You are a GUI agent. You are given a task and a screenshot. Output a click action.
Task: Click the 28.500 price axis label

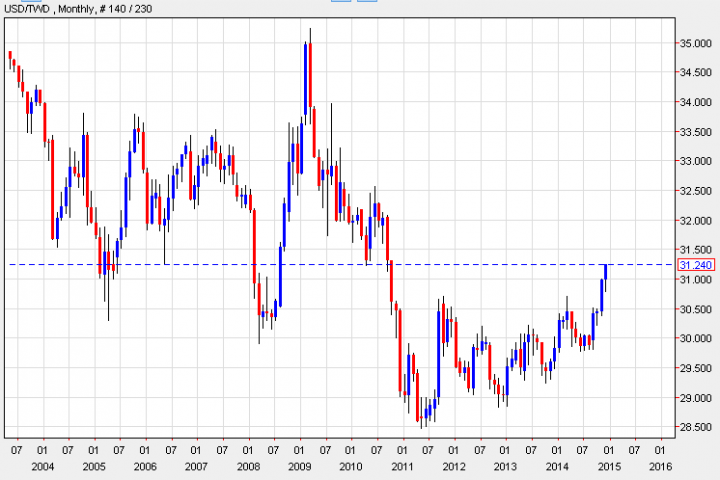[x=695, y=427]
